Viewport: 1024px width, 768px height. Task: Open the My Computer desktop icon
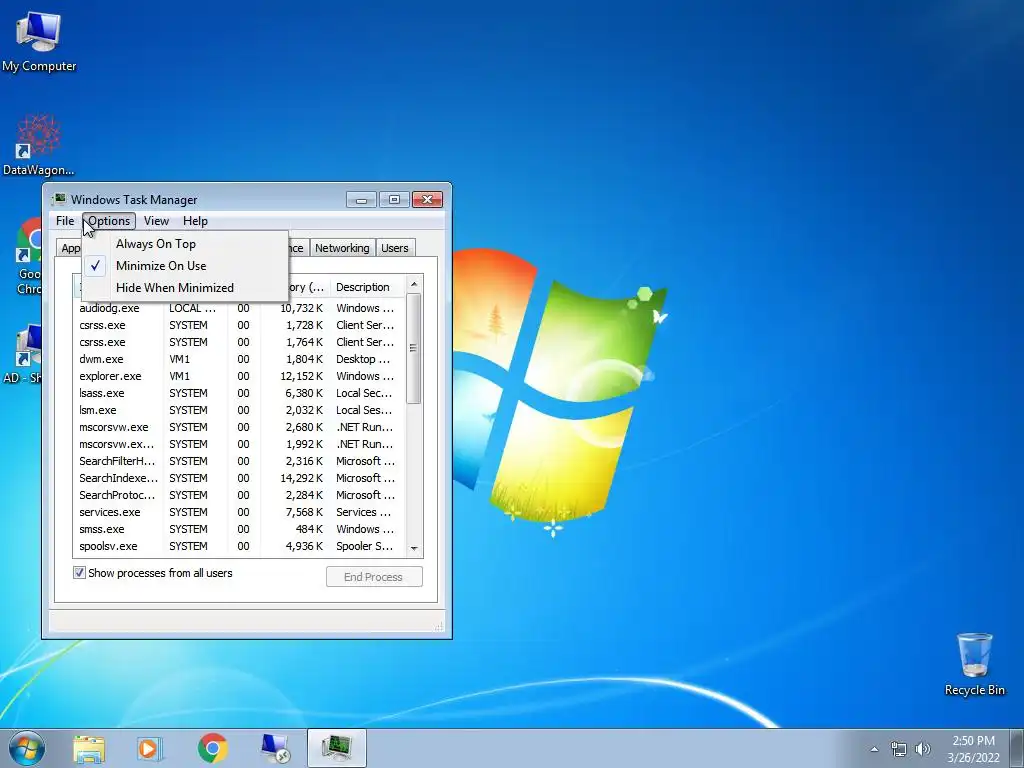[39, 42]
